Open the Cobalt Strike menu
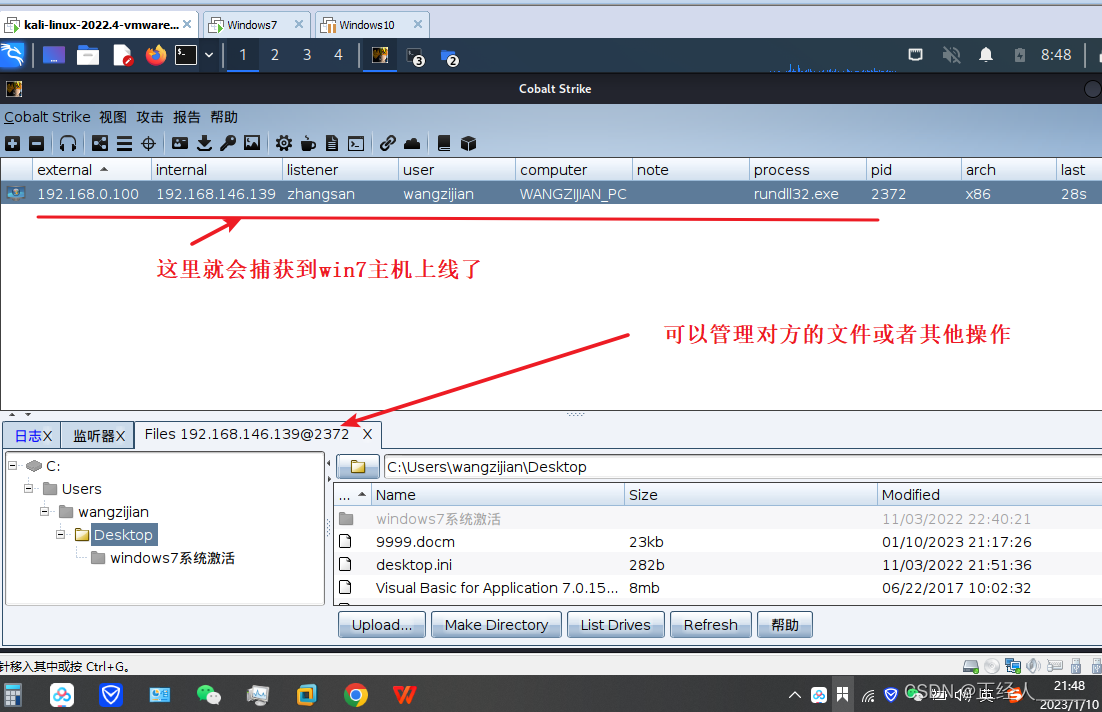This screenshot has width=1102, height=712. pyautogui.click(x=47, y=117)
